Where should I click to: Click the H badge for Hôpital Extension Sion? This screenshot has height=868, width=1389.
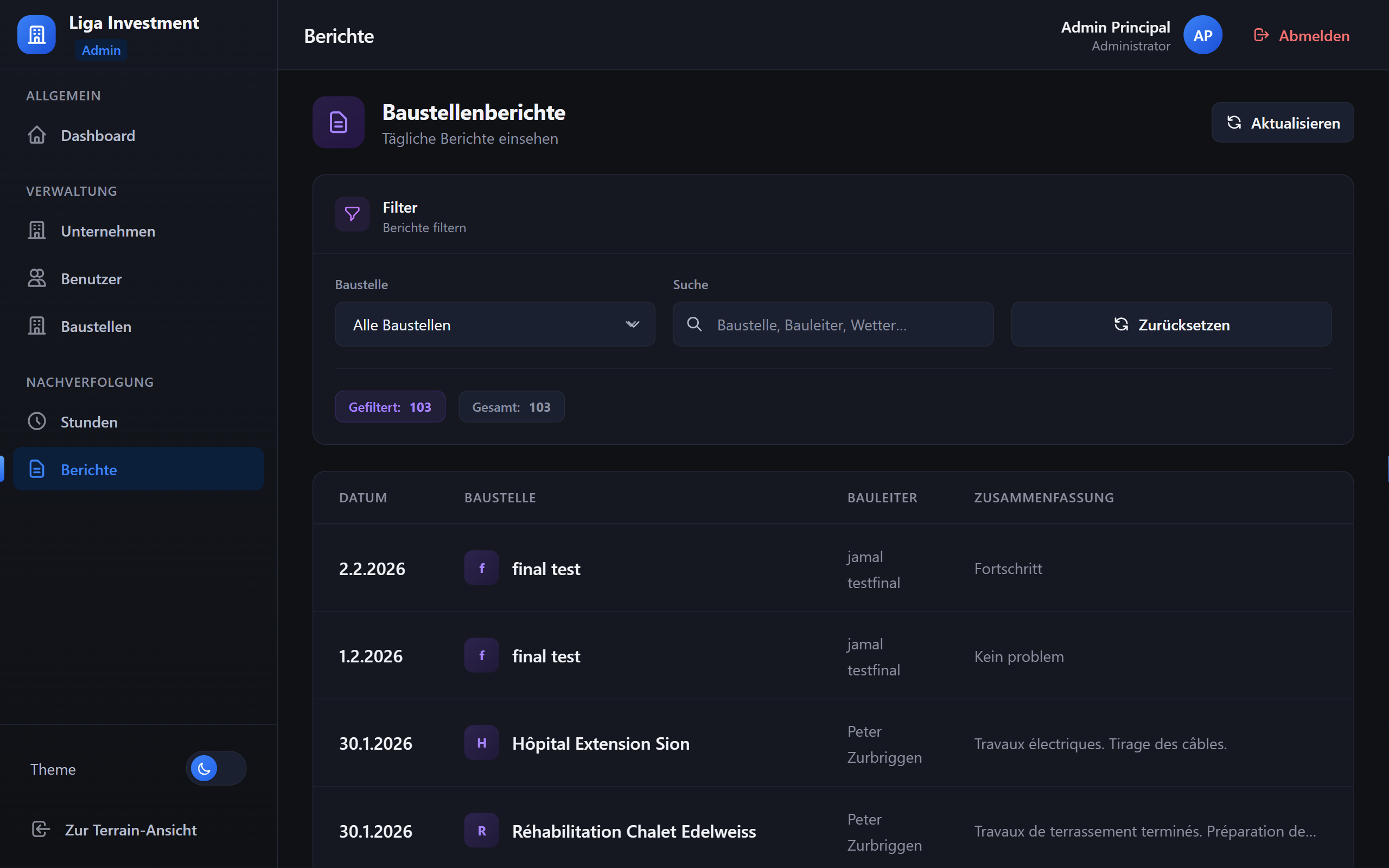pos(481,743)
